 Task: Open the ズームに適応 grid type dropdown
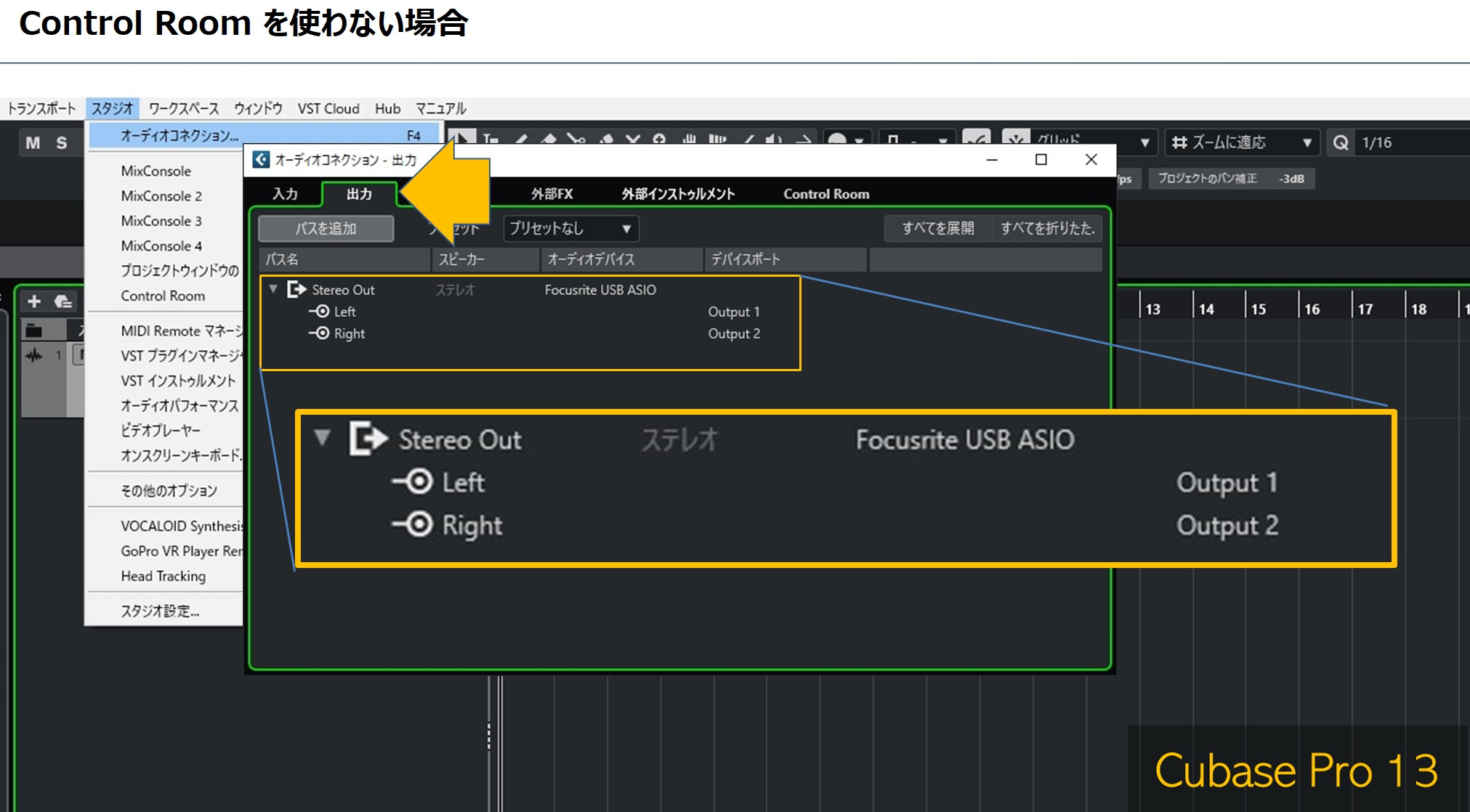click(x=1241, y=142)
